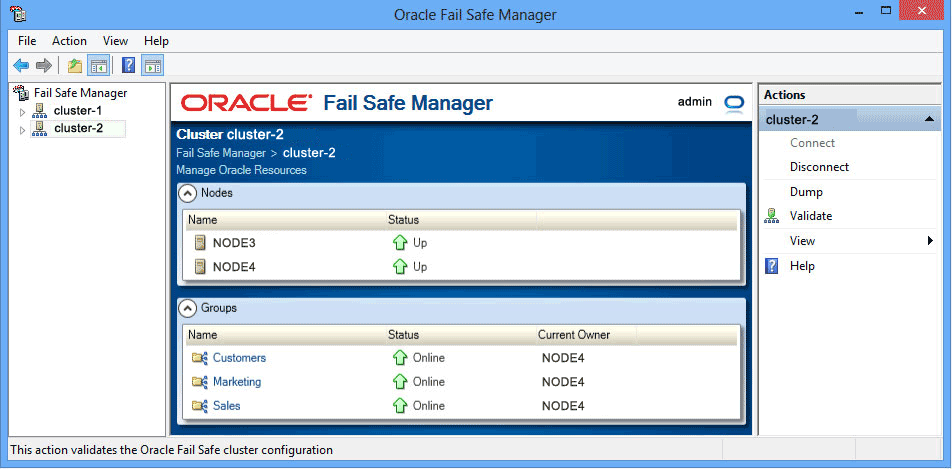The image size is (952, 469).
Task: Click NODE4 Up status arrow icon
Action: coord(400,267)
